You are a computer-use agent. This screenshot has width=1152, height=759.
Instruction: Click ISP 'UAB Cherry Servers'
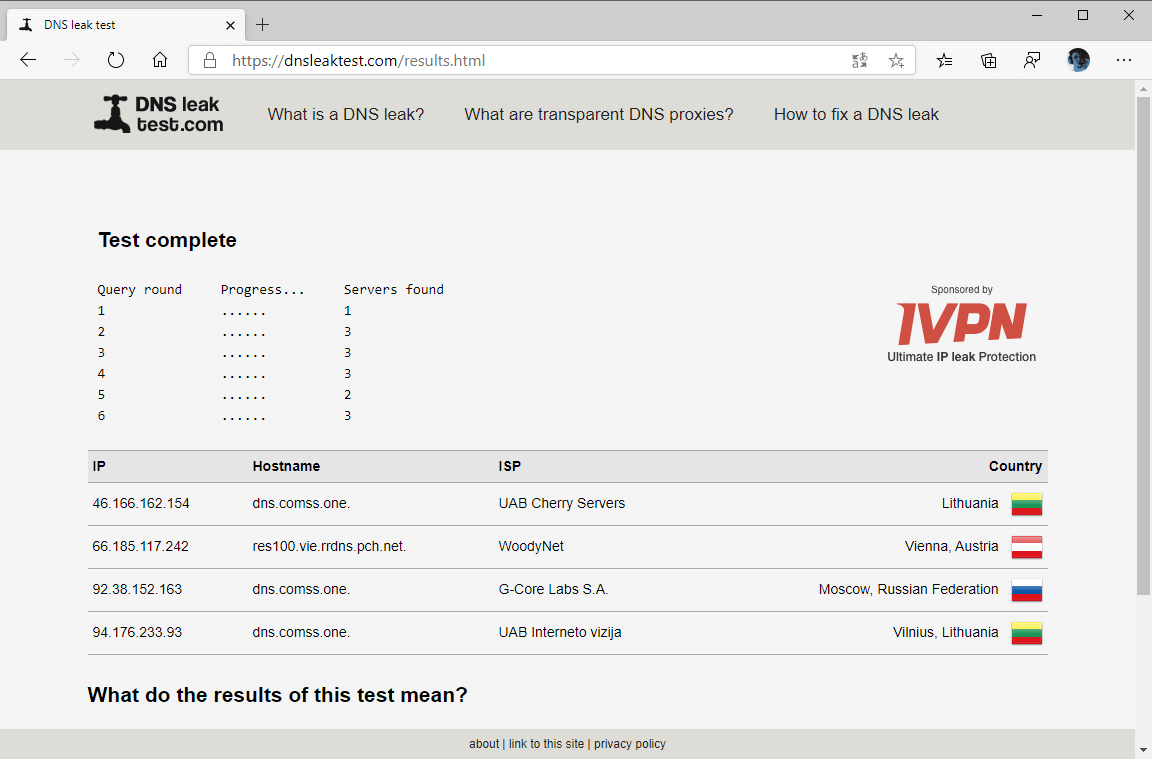[x=562, y=503]
